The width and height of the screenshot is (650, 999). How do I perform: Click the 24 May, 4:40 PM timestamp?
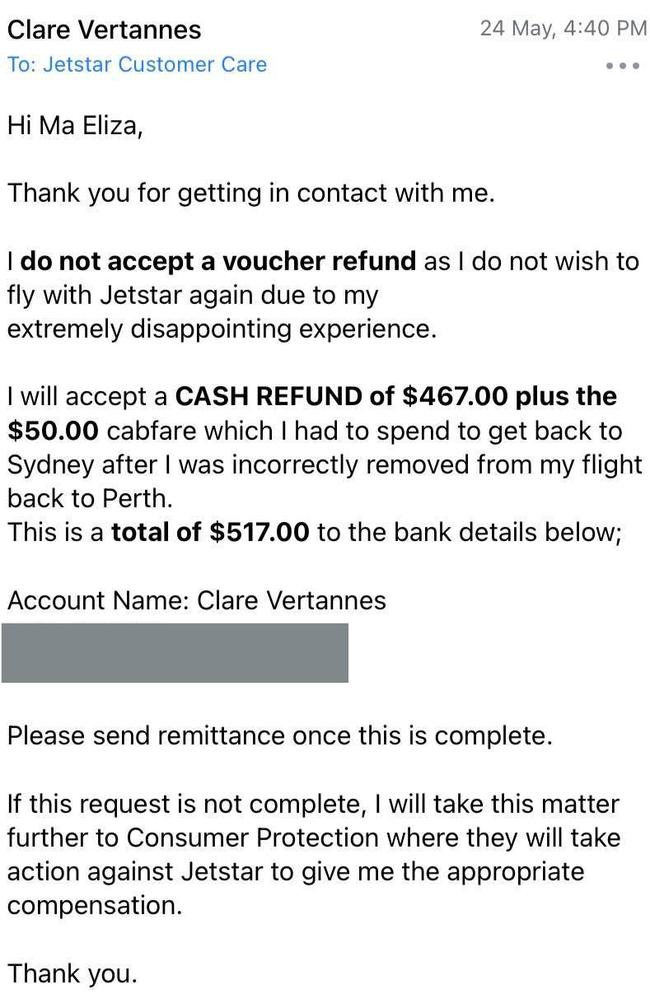[x=563, y=29]
